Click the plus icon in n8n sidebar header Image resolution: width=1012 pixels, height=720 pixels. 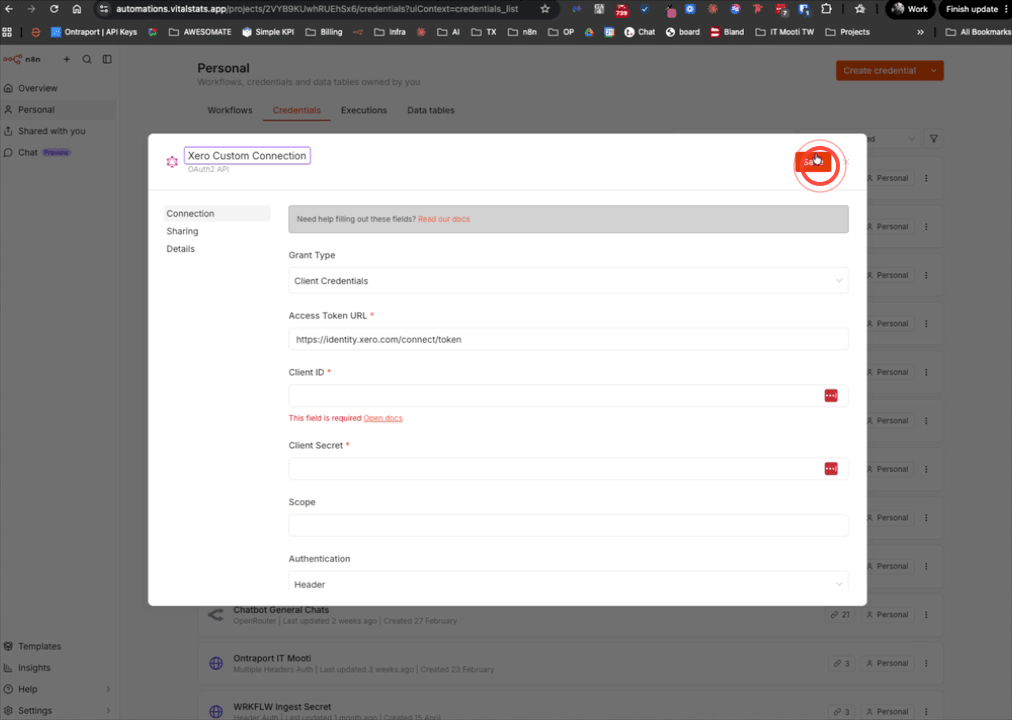(x=66, y=59)
